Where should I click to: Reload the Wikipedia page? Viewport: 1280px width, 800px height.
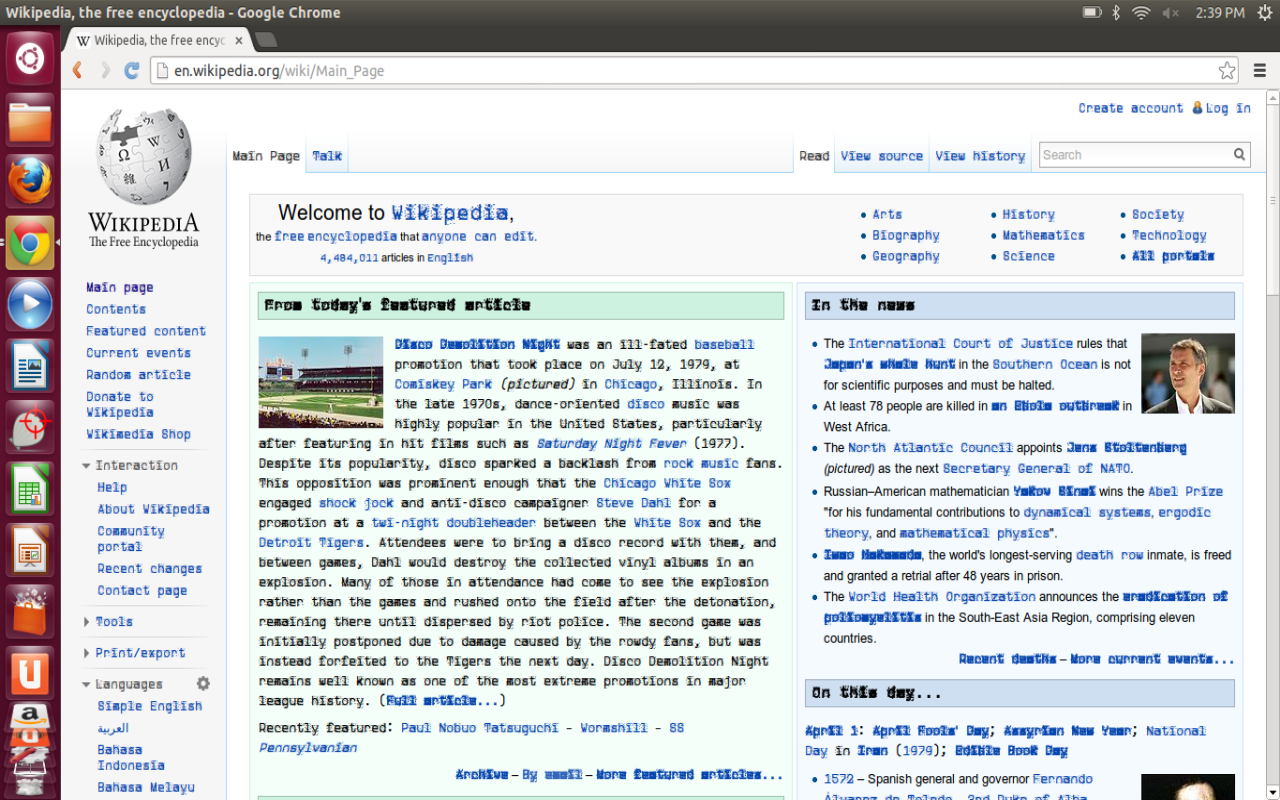132,70
